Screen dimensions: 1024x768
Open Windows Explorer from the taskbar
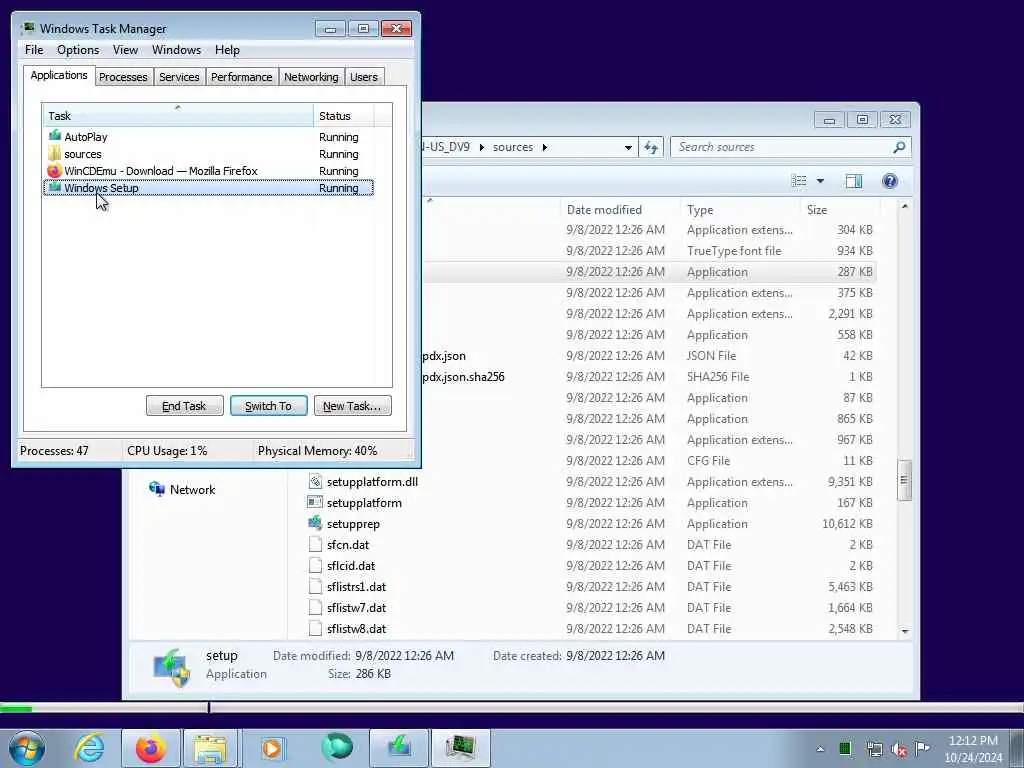coord(210,748)
